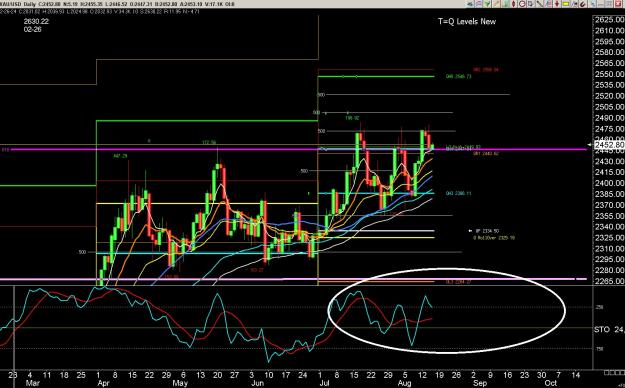Click the 02-26 crosshair date readout
Screen dimensions: 625x388
pyautogui.click(x=32, y=29)
